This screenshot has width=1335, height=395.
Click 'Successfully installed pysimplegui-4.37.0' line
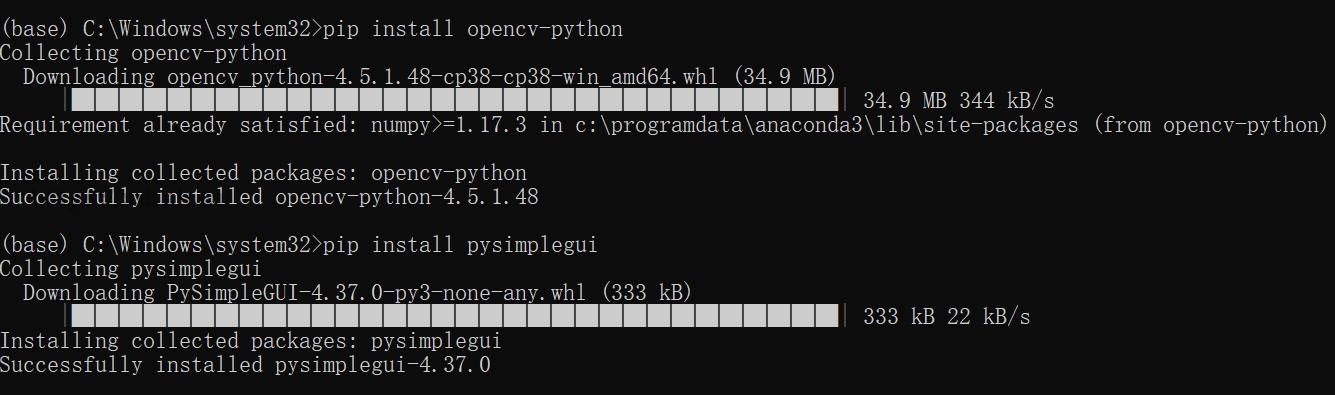(x=245, y=365)
